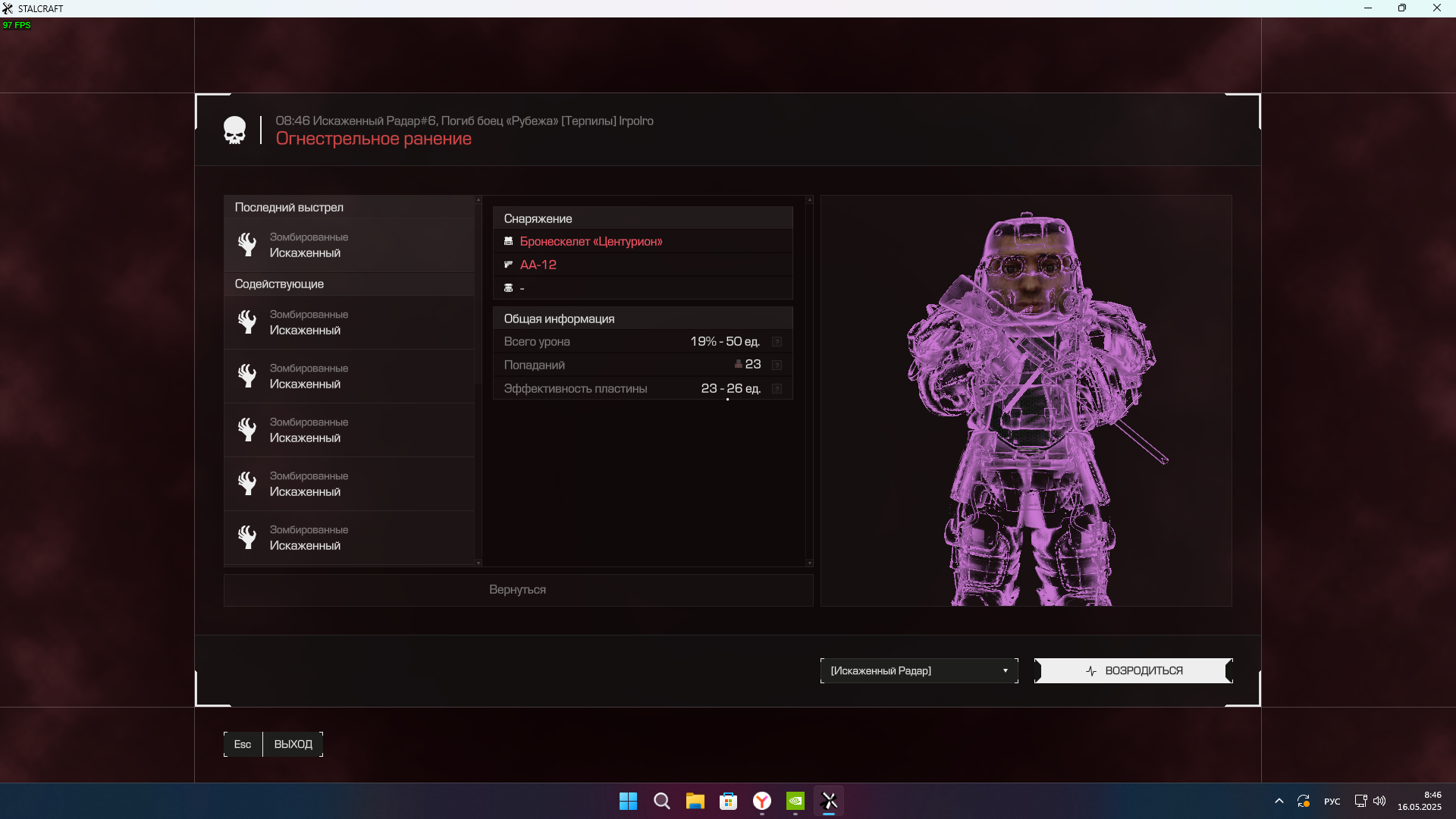The height and width of the screenshot is (819, 1456).
Task: Click STALCRAFT taskbar icon
Action: [x=829, y=801]
